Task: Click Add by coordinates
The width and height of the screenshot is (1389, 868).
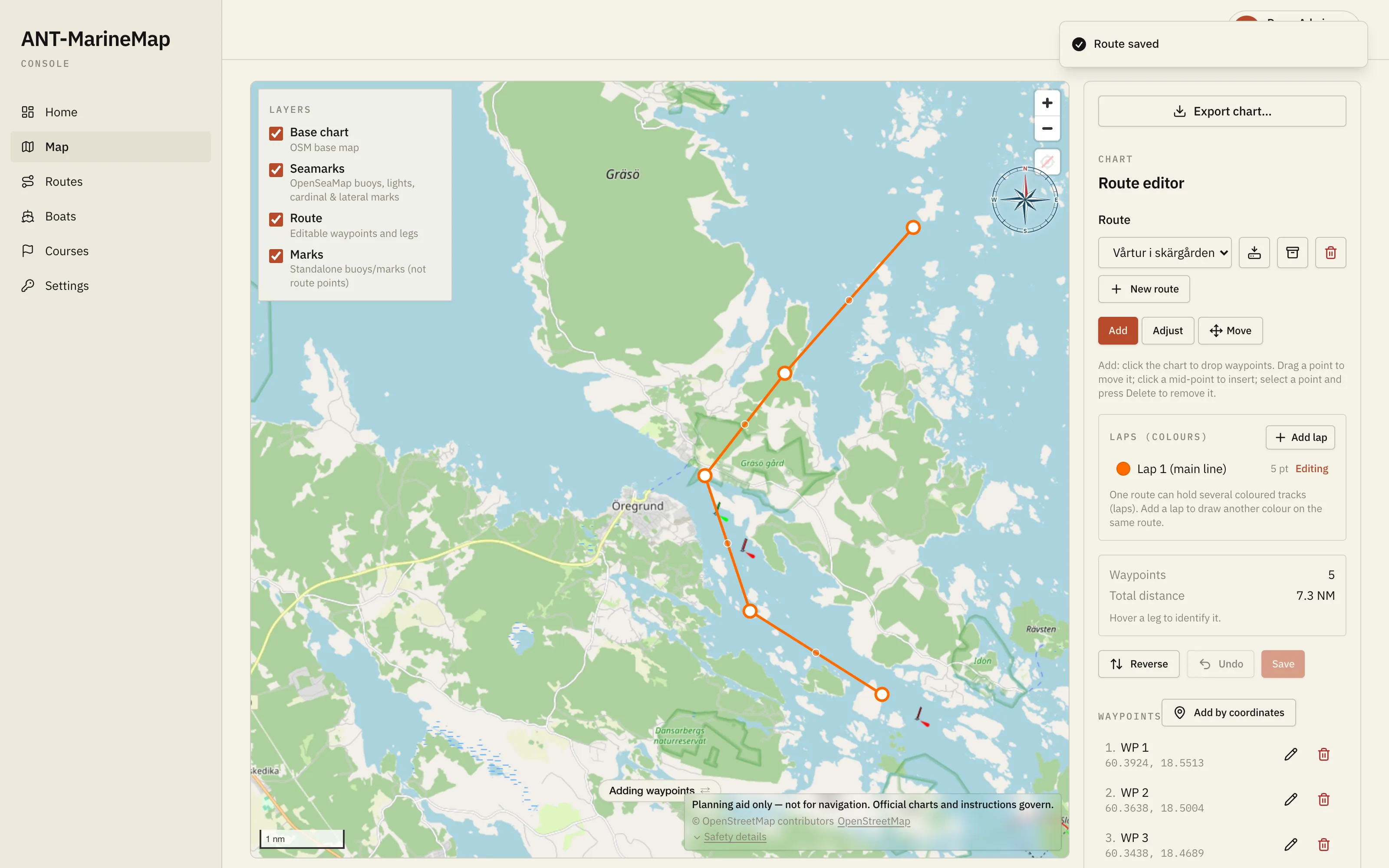Action: [x=1229, y=713]
